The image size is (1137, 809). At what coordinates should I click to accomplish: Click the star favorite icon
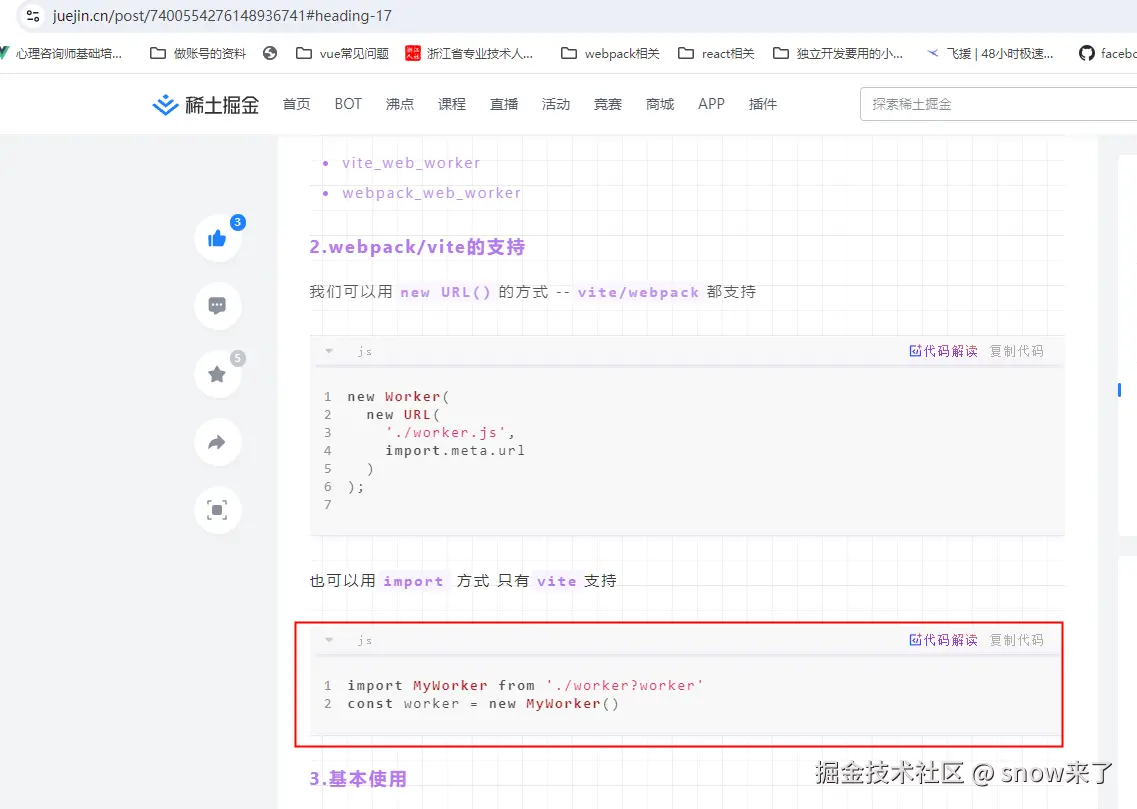pos(218,374)
